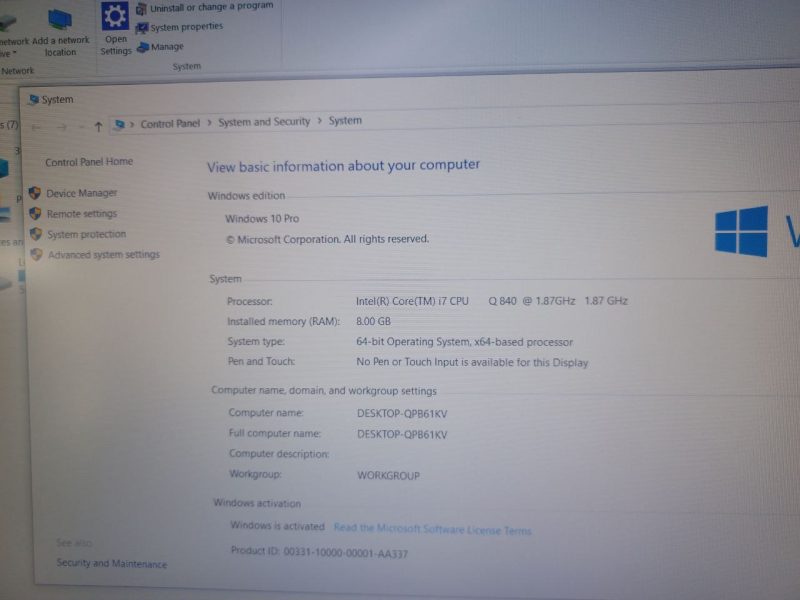Click the Device Manager shield icon
800x600 pixels.
[35, 193]
